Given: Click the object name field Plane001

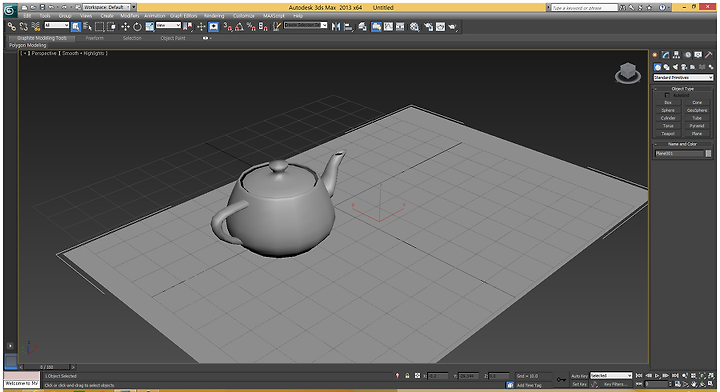Looking at the screenshot, I should click(x=679, y=153).
